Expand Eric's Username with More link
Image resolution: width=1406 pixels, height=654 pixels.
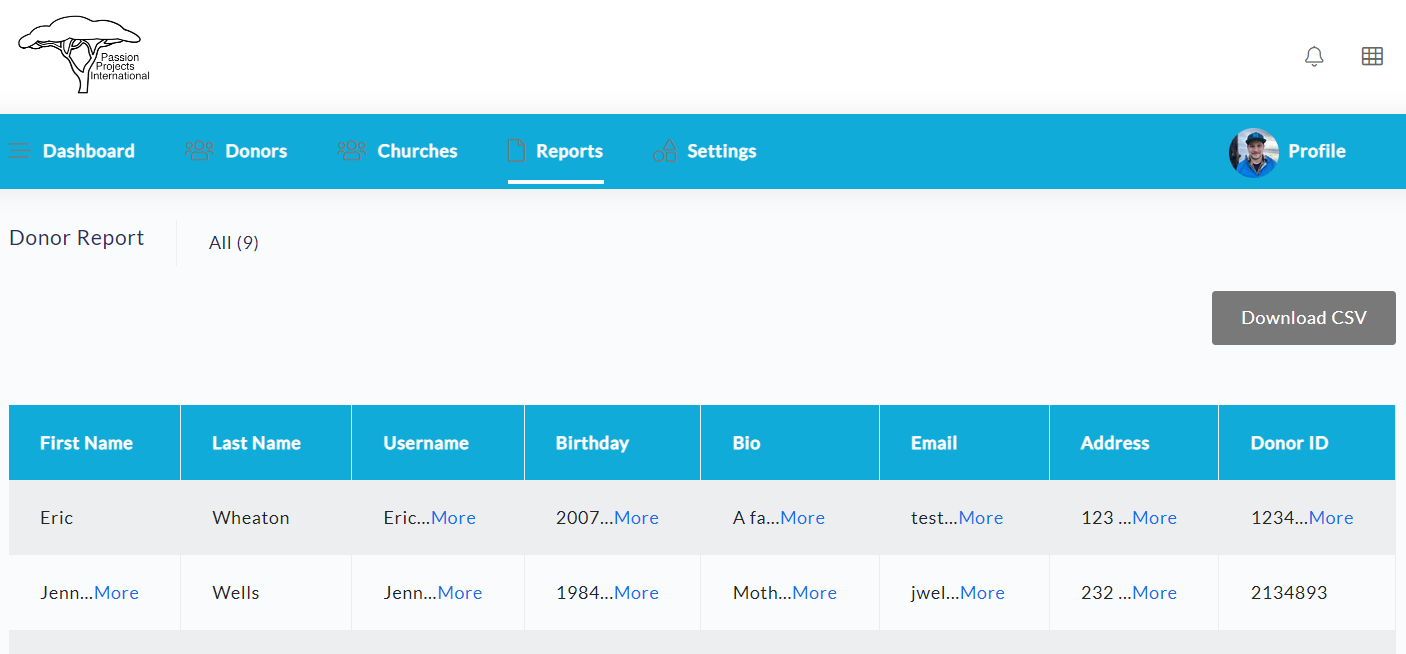click(x=453, y=518)
